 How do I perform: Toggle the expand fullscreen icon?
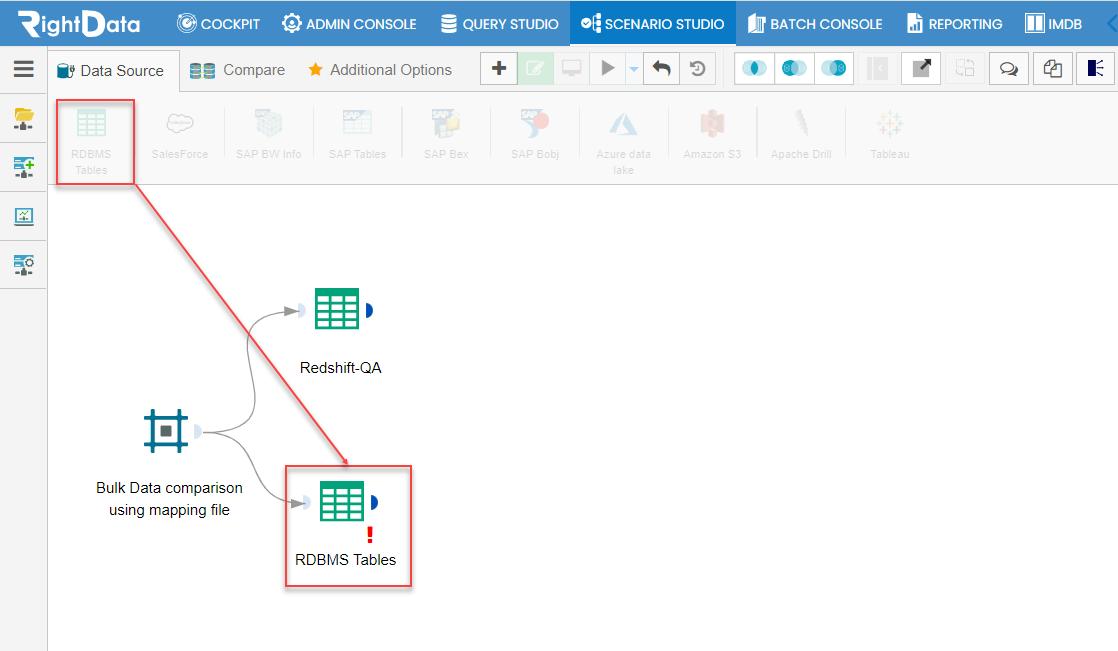click(x=920, y=69)
